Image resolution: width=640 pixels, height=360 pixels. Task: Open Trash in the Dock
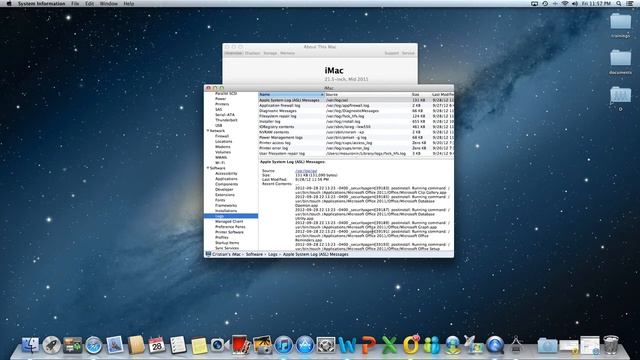[611, 345]
